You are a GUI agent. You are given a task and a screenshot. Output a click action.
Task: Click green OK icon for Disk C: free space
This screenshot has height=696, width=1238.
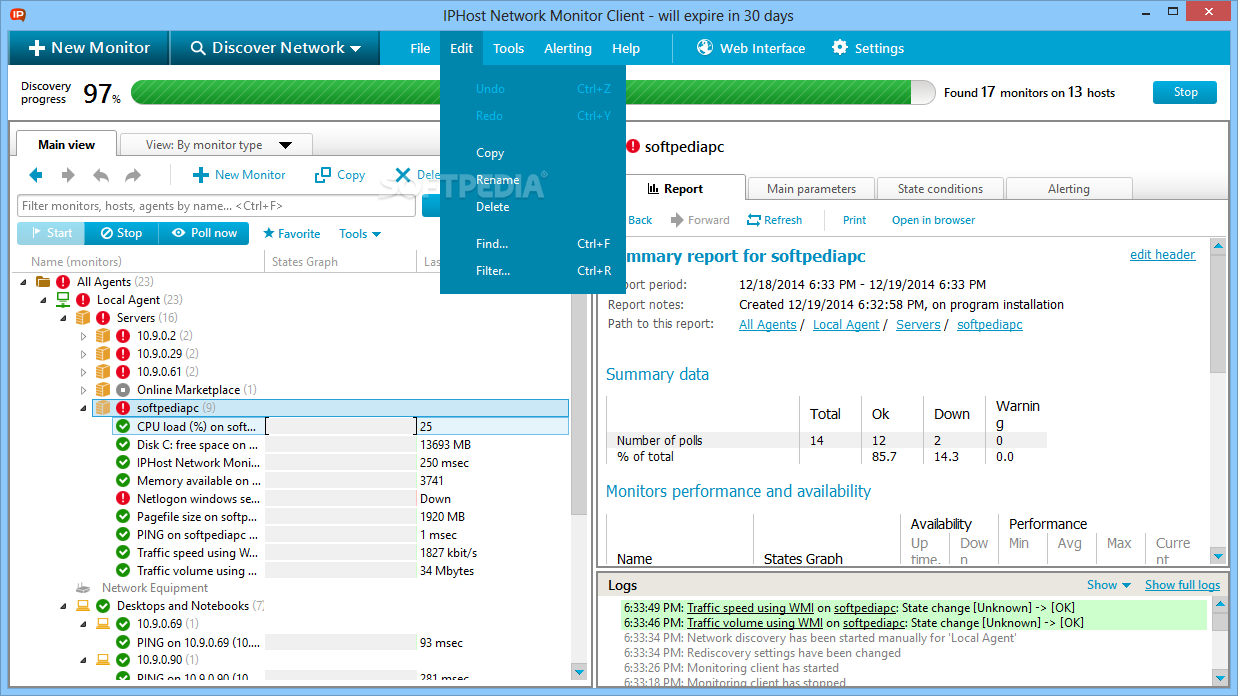click(123, 445)
